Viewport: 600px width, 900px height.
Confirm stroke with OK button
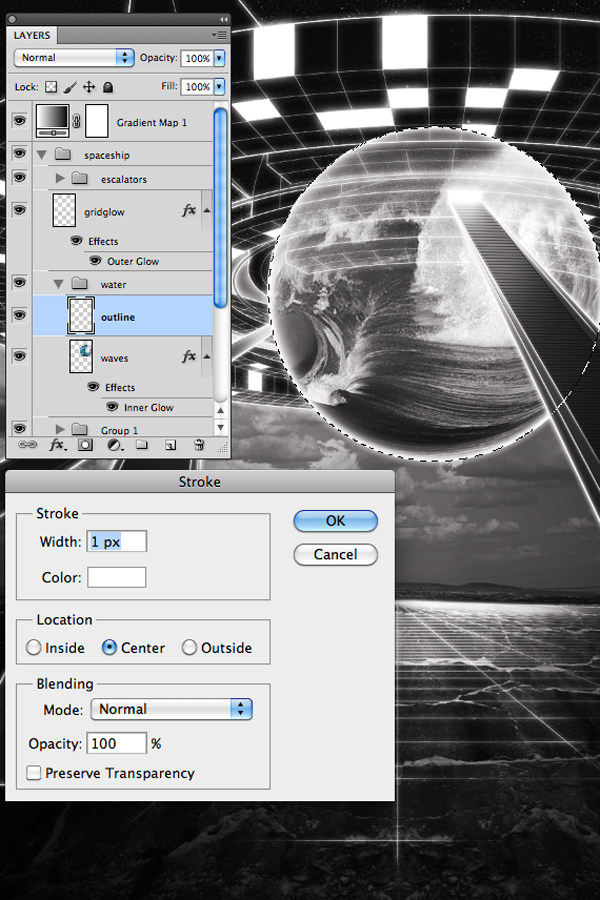[335, 521]
